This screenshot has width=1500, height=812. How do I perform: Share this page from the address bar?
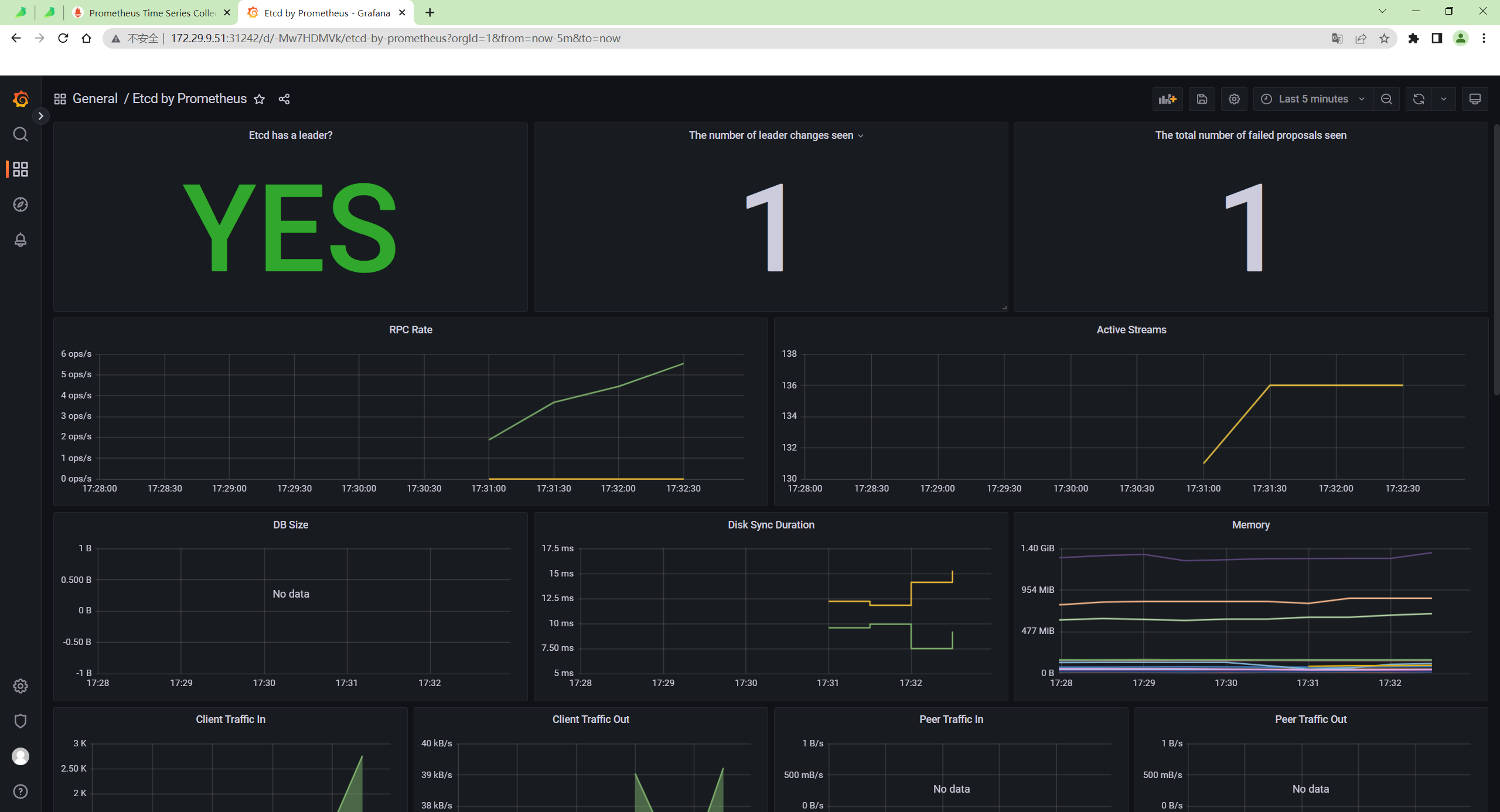[x=1361, y=38]
